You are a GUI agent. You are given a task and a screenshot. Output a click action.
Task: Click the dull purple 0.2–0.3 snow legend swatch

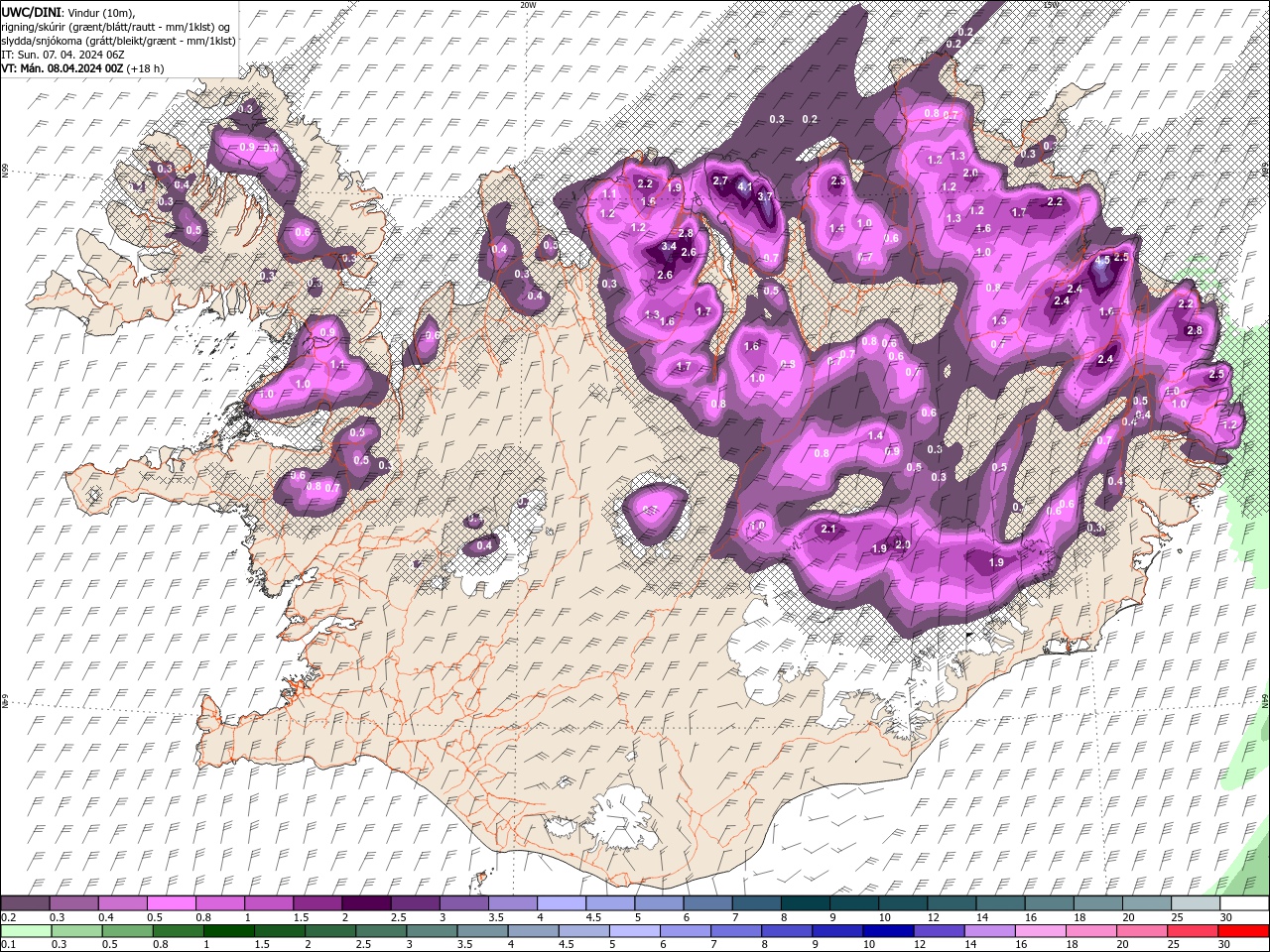pos(25,903)
